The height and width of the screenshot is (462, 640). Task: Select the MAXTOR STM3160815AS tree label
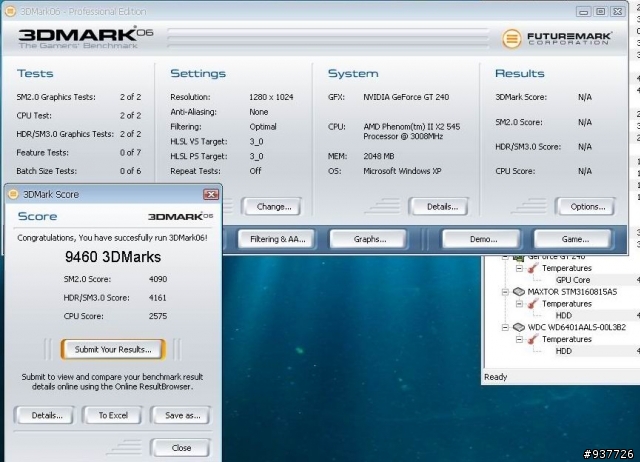(x=572, y=292)
